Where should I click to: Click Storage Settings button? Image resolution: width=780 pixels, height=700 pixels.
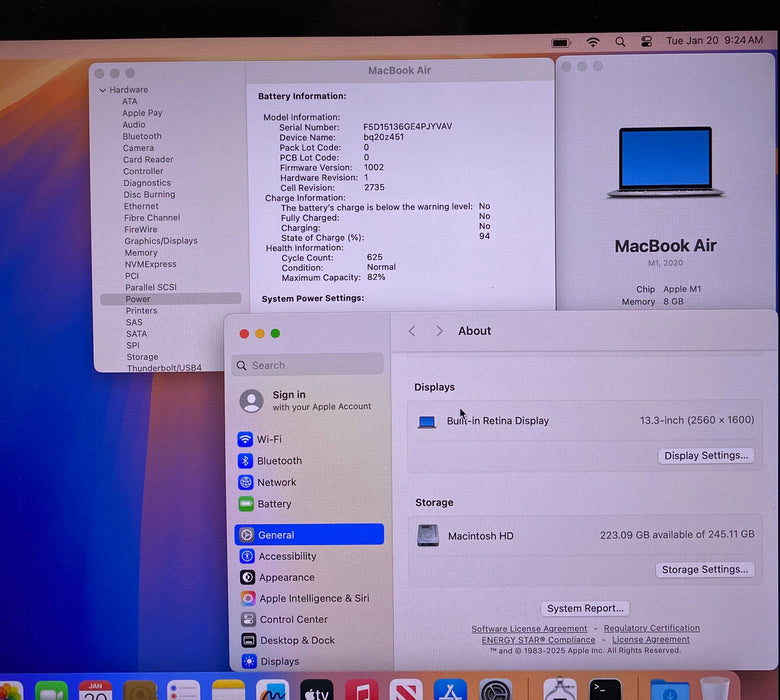point(704,569)
